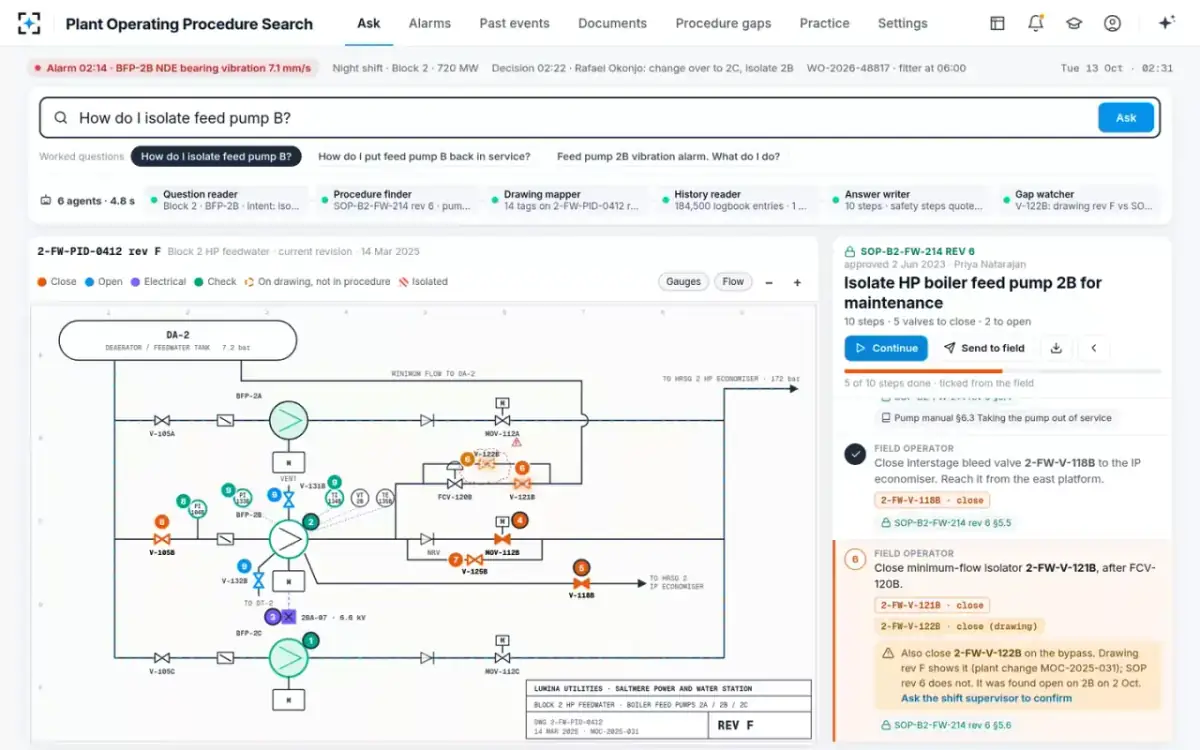The width and height of the screenshot is (1200, 750).
Task: Toggle Gauges overlay on drawing
Action: pos(683,282)
